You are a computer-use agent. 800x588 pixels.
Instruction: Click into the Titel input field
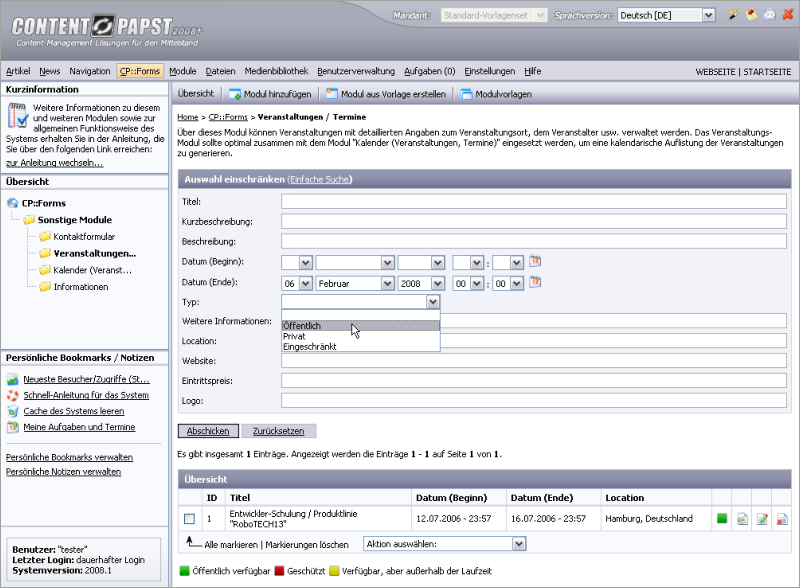[534, 202]
